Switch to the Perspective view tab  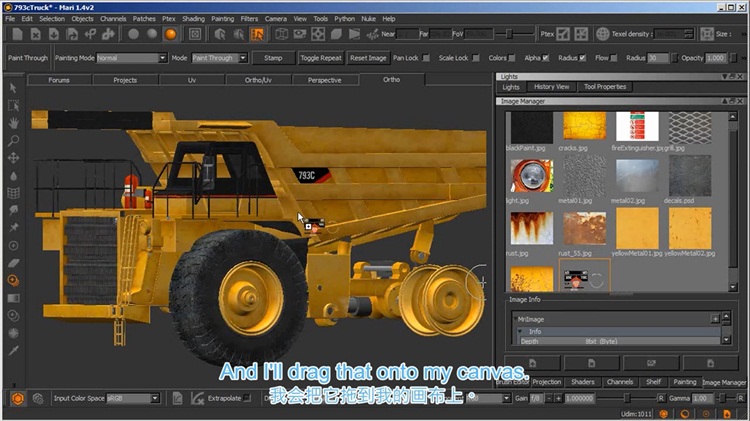tap(325, 80)
